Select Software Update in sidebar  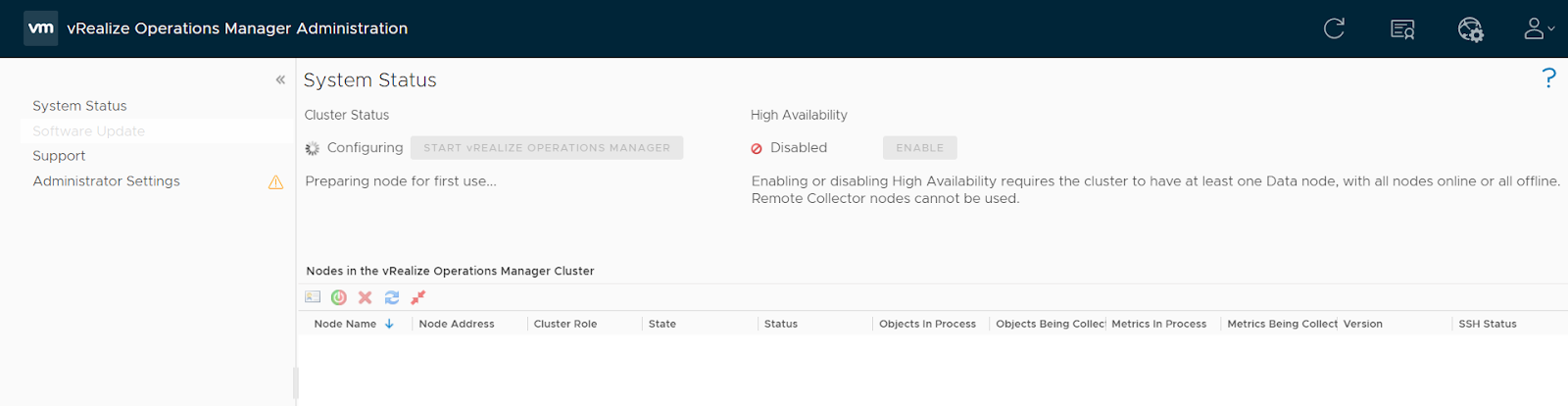click(x=88, y=131)
